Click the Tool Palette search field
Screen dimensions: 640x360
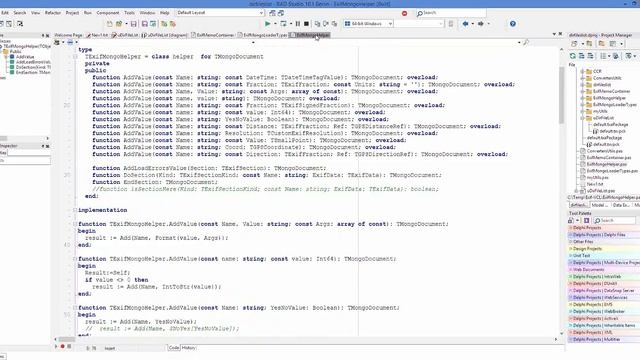(614, 220)
